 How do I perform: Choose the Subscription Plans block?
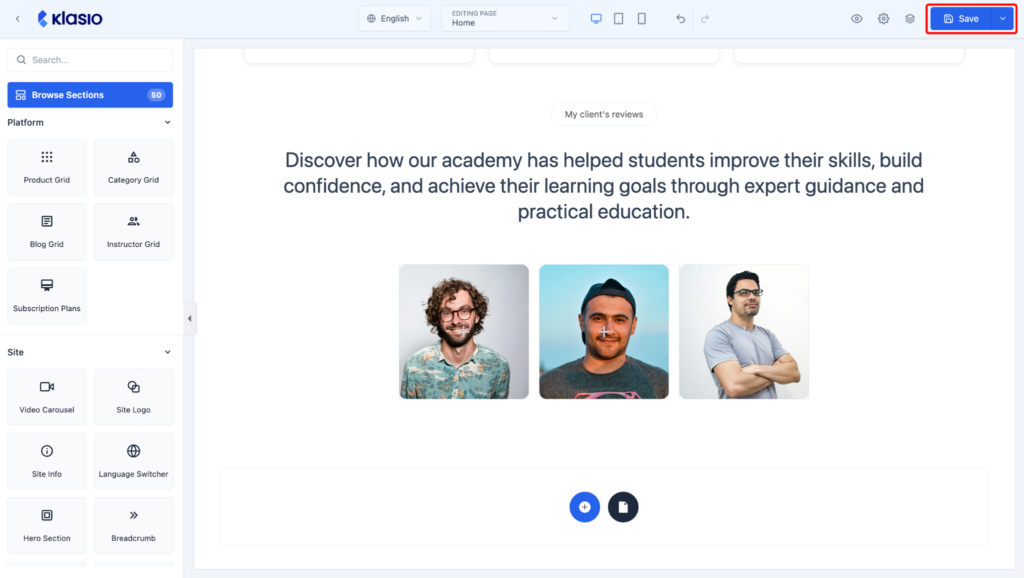coord(46,296)
